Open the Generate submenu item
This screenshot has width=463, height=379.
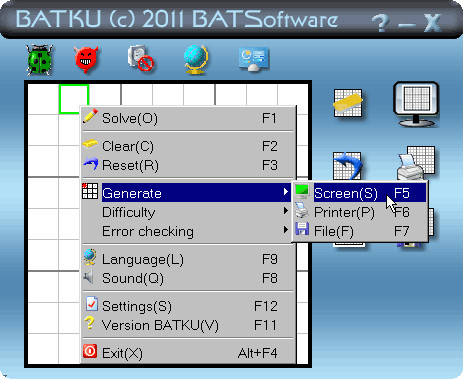click(189, 193)
